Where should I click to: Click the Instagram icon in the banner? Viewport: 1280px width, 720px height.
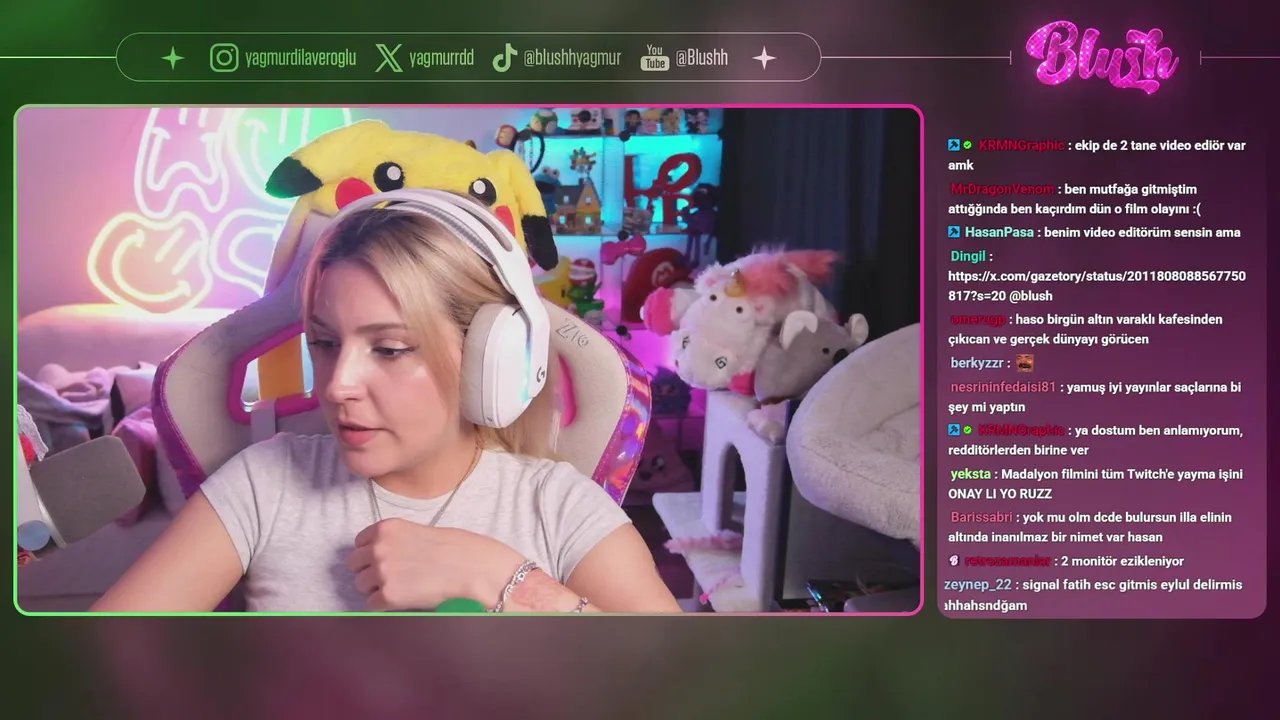[x=224, y=58]
